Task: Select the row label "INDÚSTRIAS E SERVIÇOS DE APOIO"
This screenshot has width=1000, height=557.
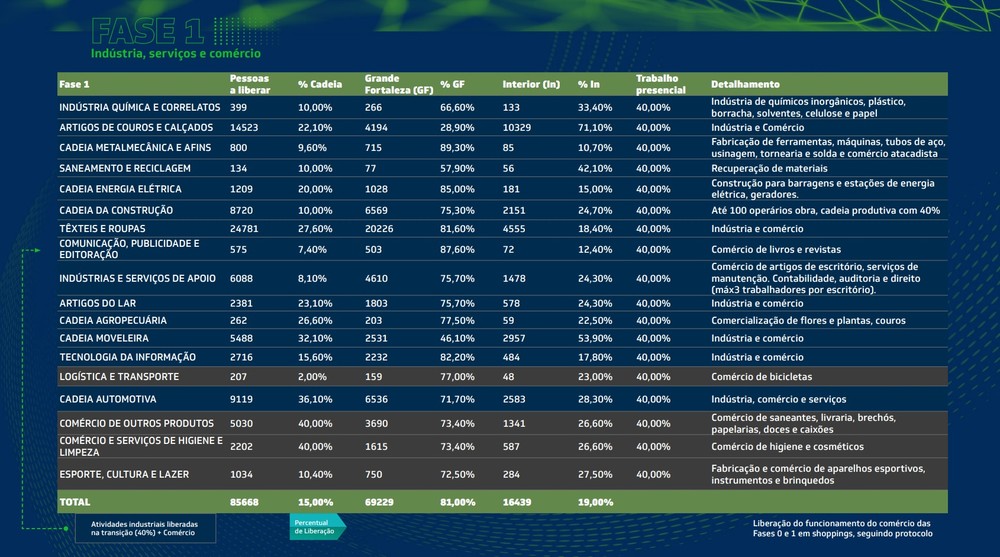Action: point(137,278)
